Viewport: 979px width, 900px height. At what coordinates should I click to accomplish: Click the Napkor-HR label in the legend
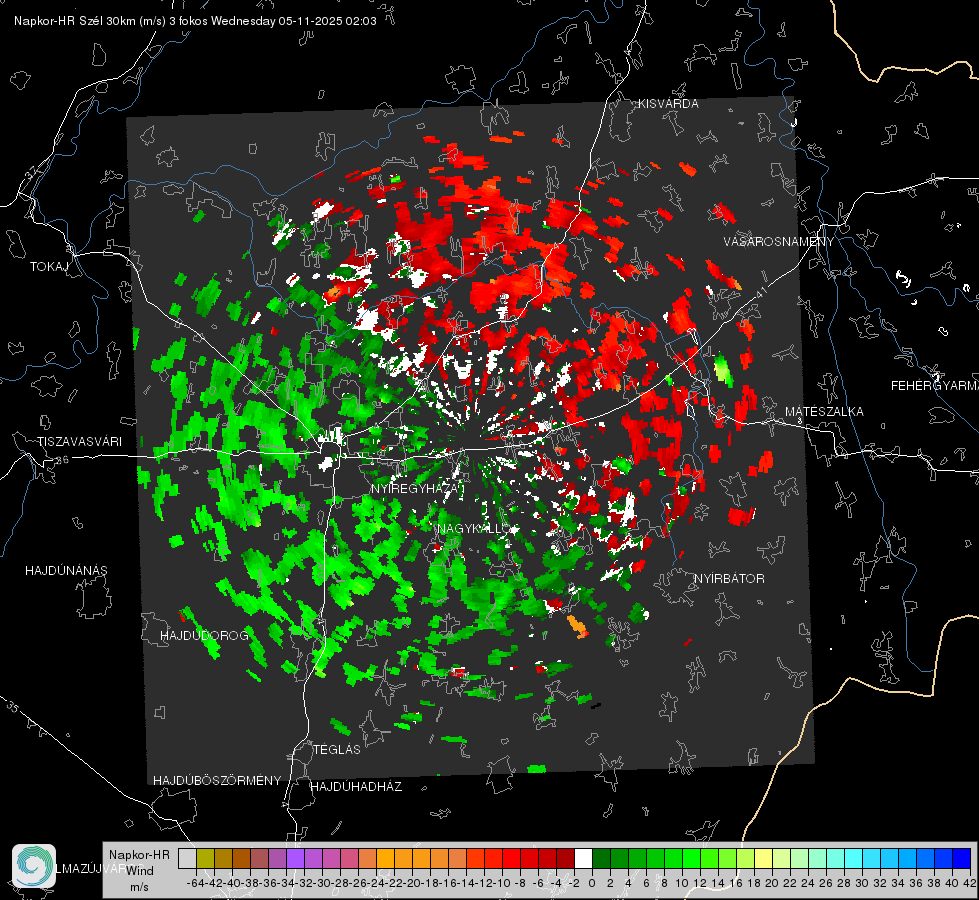[139, 855]
